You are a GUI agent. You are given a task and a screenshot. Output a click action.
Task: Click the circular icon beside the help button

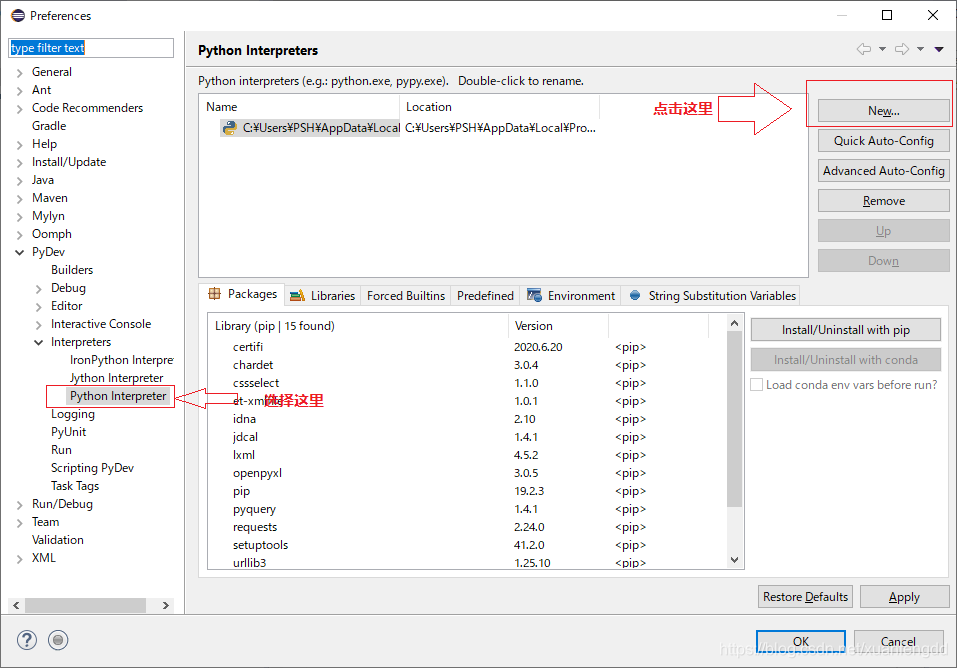tap(58, 640)
